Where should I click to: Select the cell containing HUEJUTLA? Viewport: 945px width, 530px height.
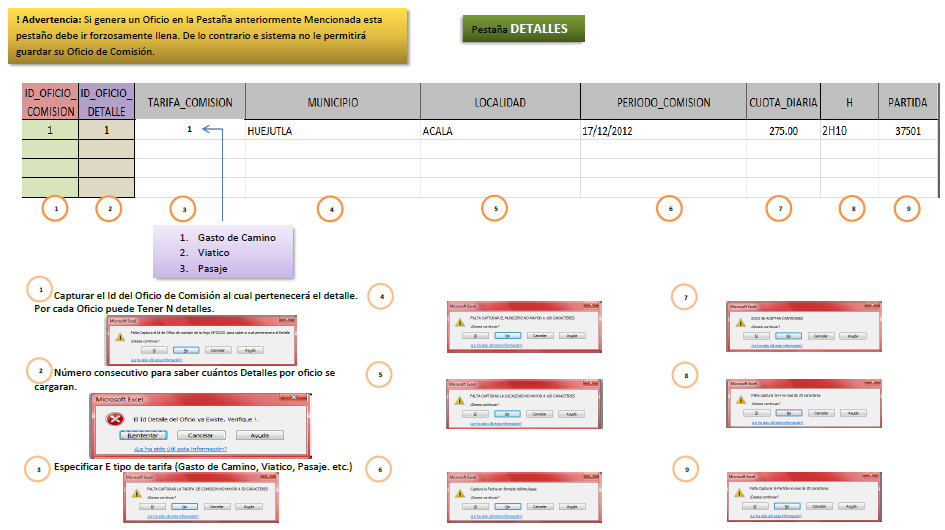(332, 131)
